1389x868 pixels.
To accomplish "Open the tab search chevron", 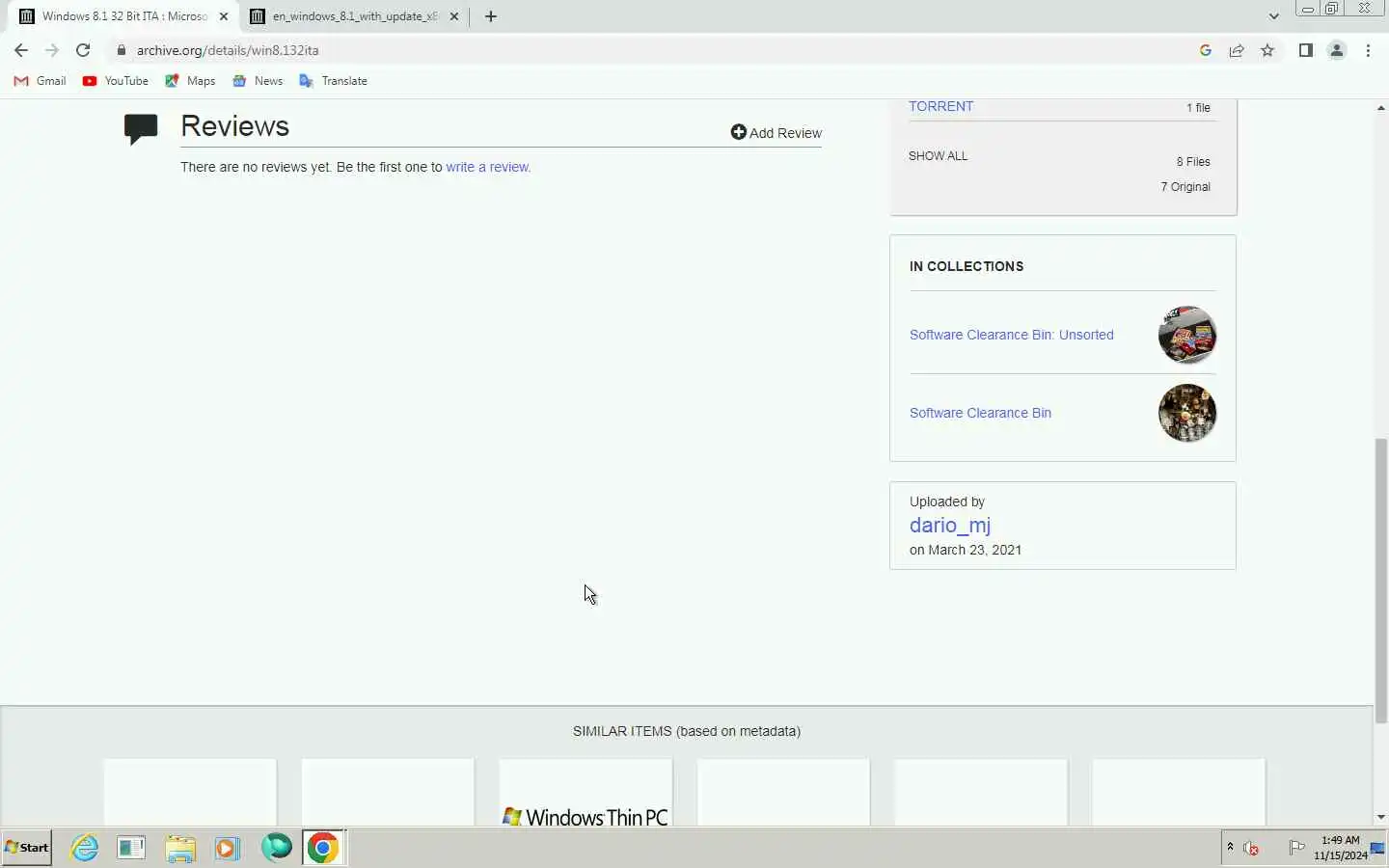I will coord(1273,16).
